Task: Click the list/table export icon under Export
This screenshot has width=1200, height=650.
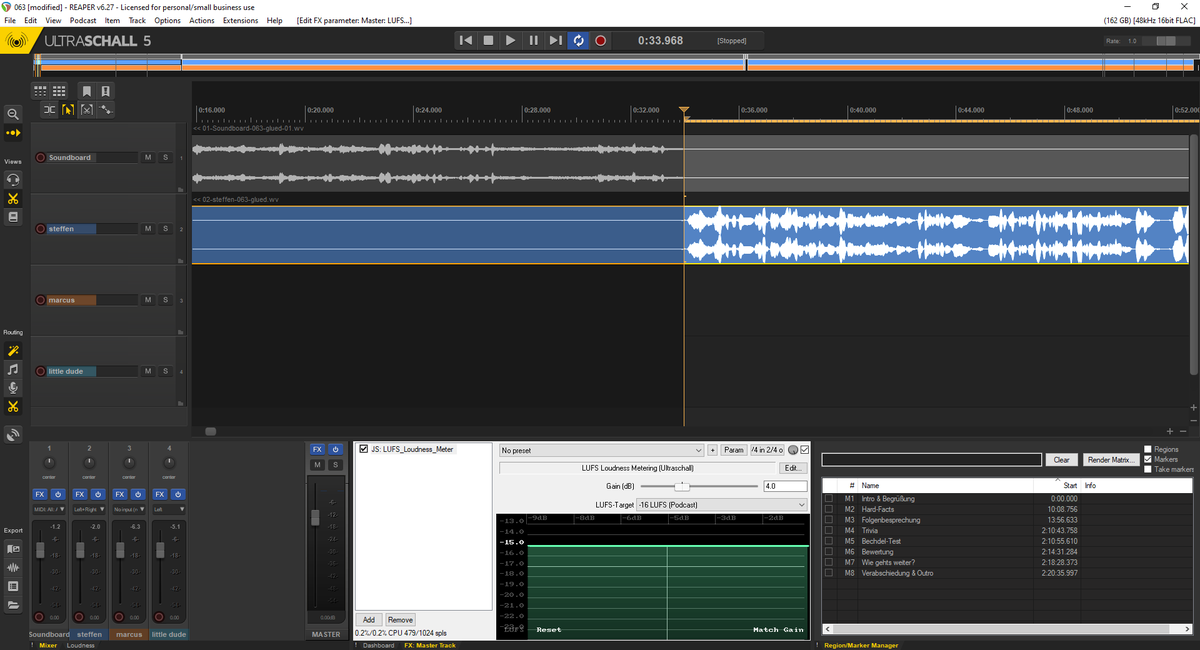Action: coord(13,586)
